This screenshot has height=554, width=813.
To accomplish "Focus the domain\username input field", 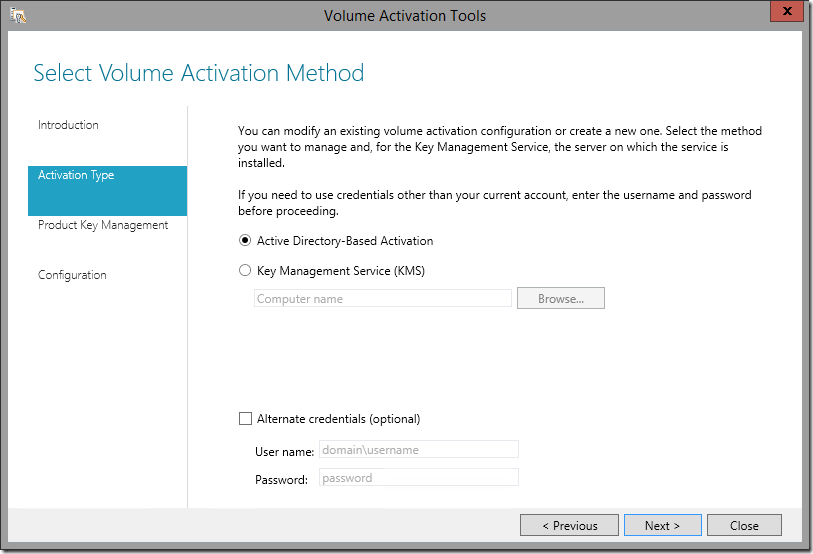I will [418, 450].
